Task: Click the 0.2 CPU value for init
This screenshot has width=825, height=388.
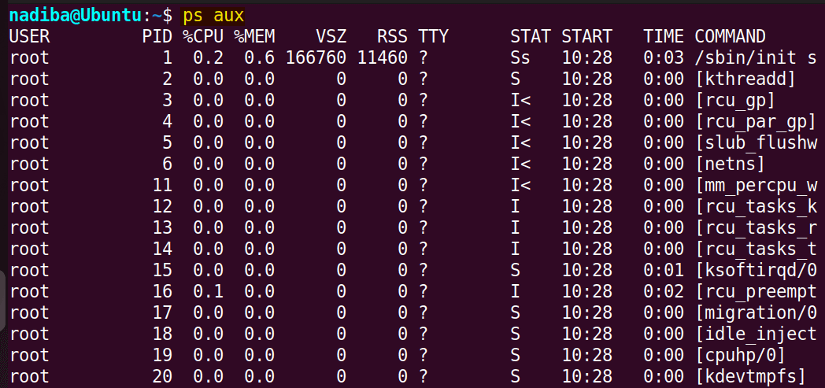Action: [x=208, y=58]
